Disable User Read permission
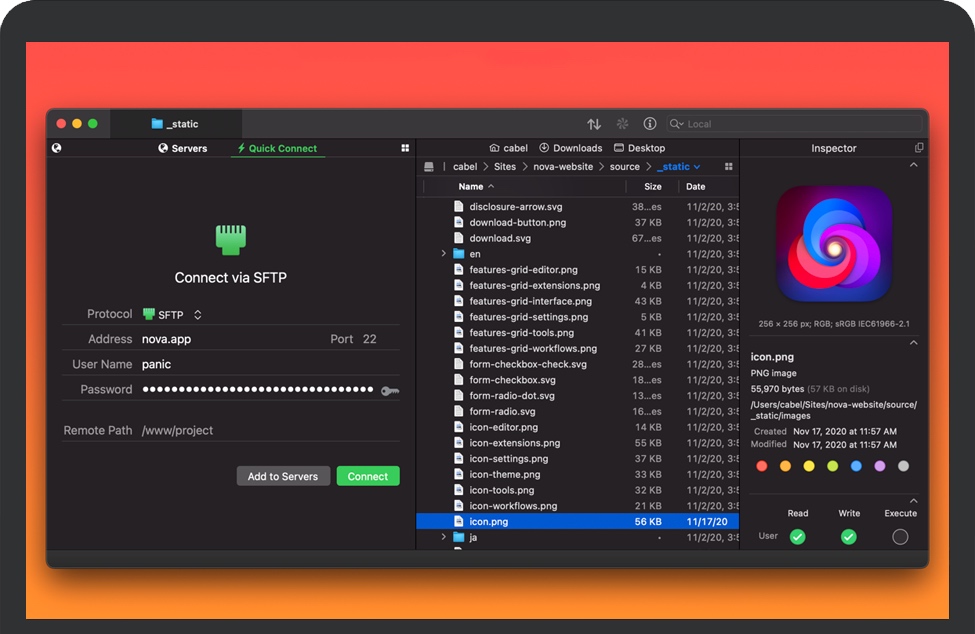This screenshot has height=634, width=975. pyautogui.click(x=797, y=537)
